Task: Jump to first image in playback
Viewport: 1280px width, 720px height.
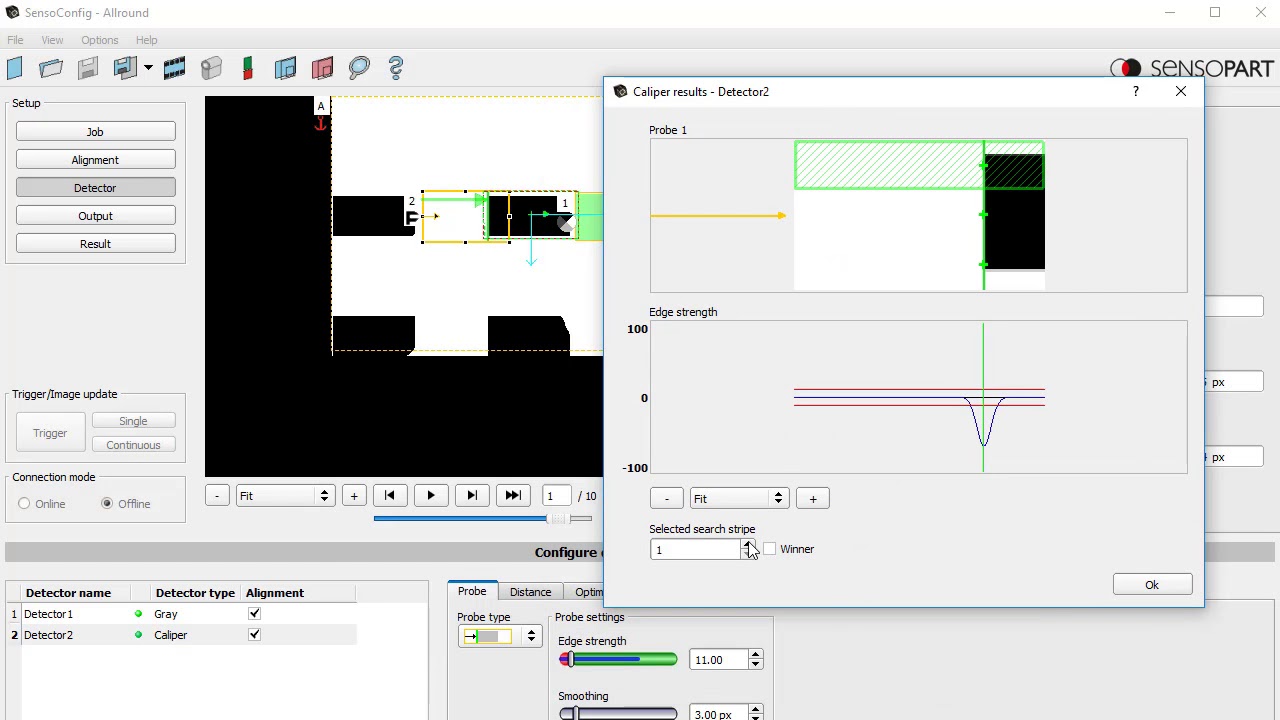Action: click(390, 496)
